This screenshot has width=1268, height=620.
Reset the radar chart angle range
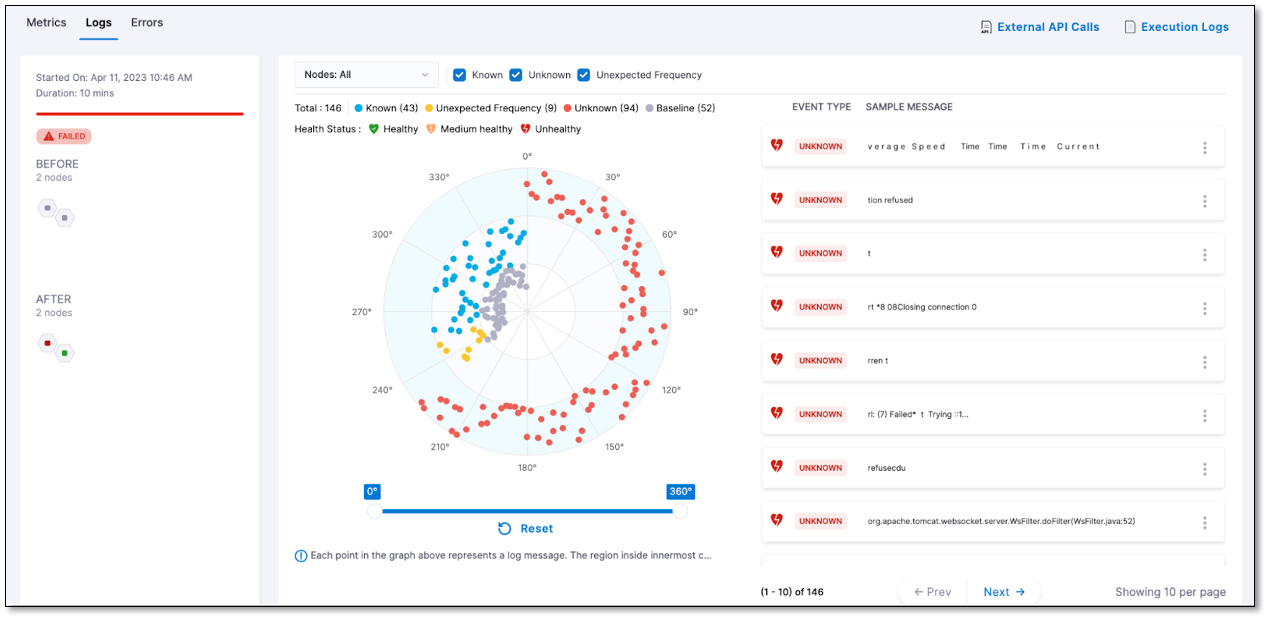click(525, 529)
